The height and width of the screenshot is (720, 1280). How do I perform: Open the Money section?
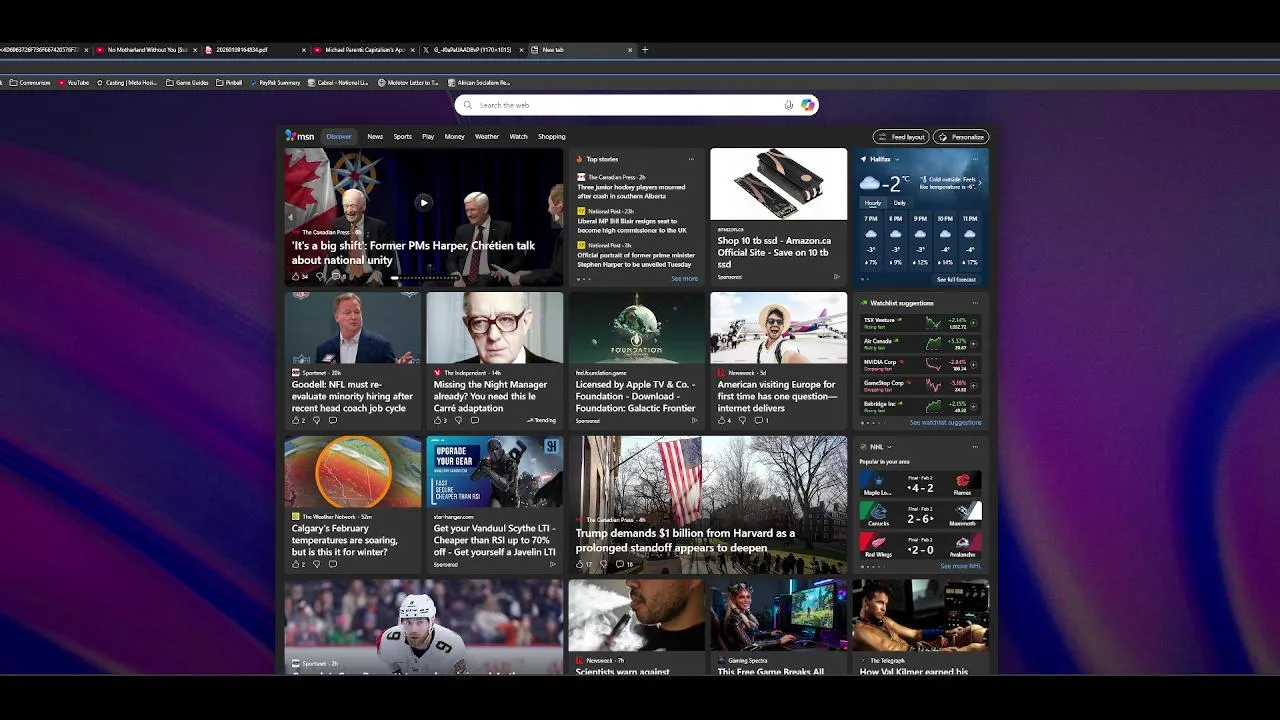[455, 136]
